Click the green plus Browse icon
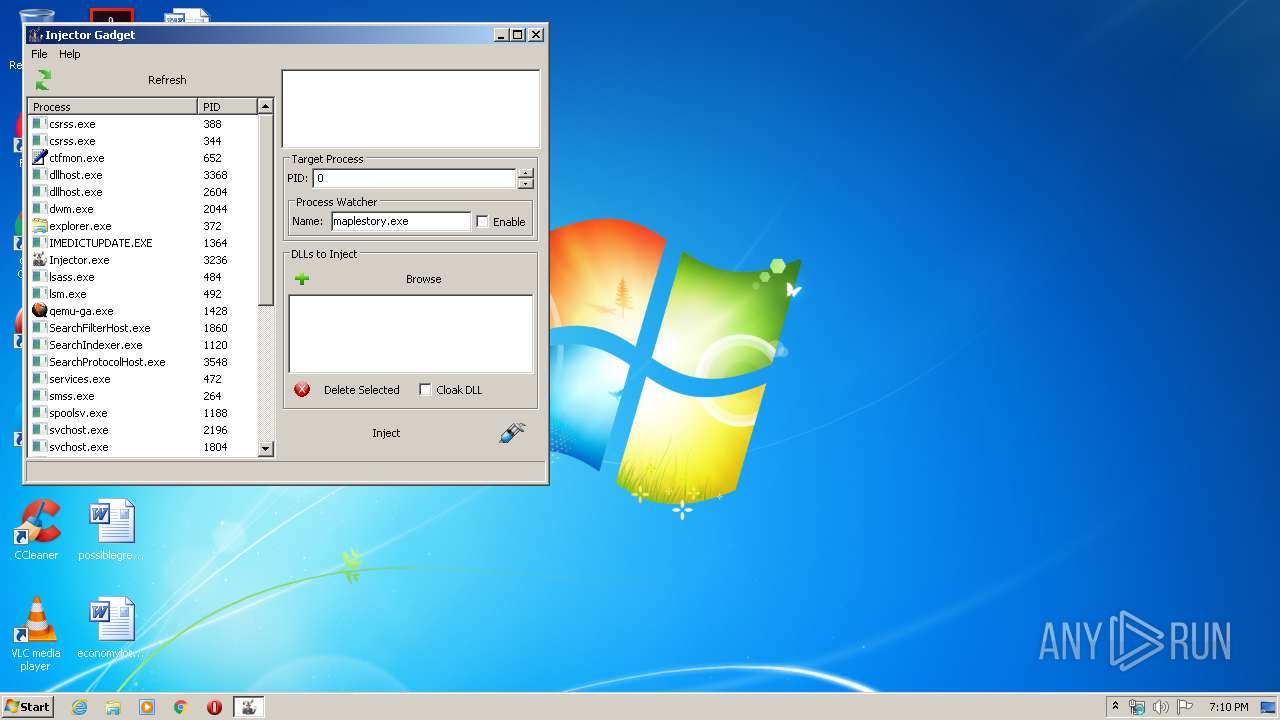 click(302, 279)
